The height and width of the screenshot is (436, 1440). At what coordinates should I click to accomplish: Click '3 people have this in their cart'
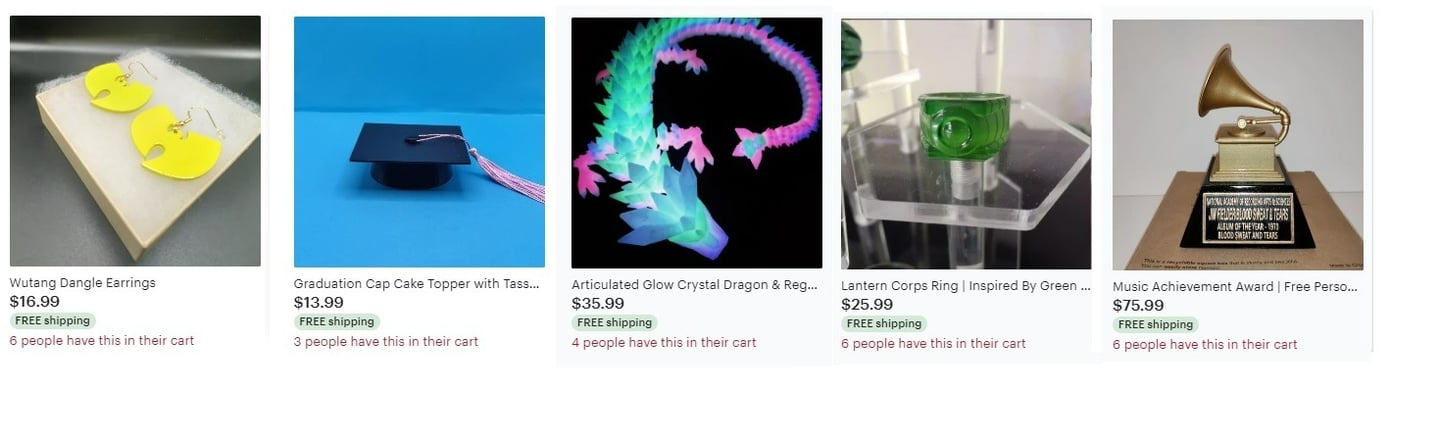(x=386, y=342)
